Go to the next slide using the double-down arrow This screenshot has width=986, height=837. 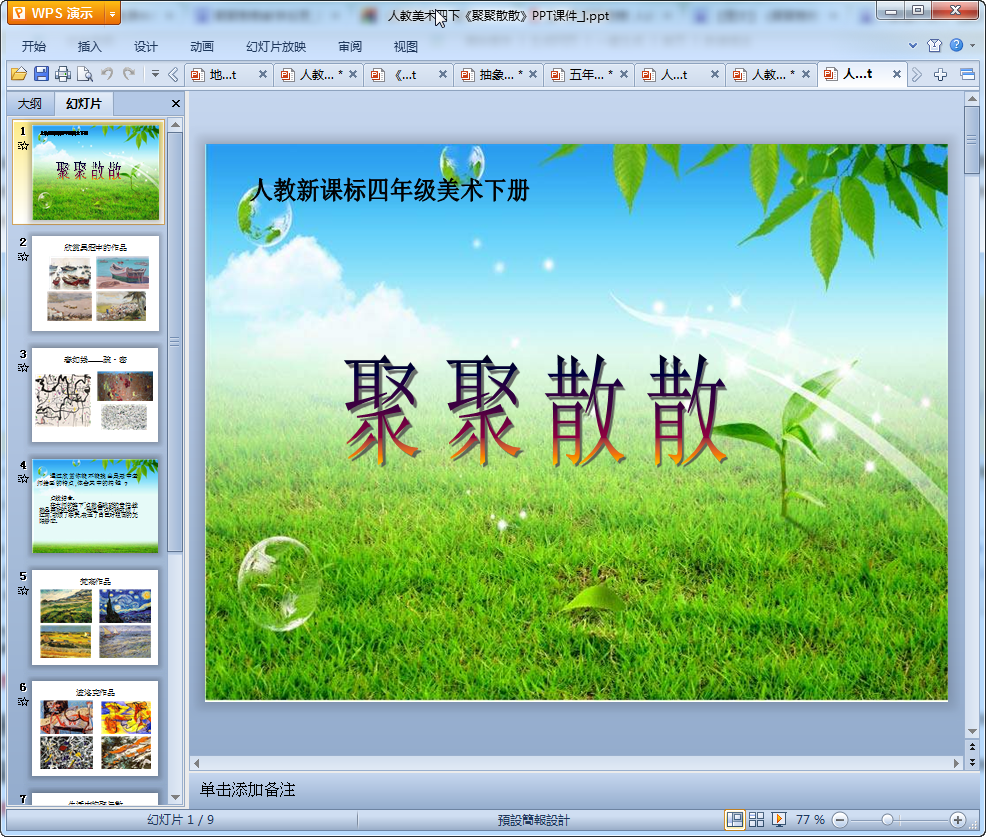pos(972,762)
